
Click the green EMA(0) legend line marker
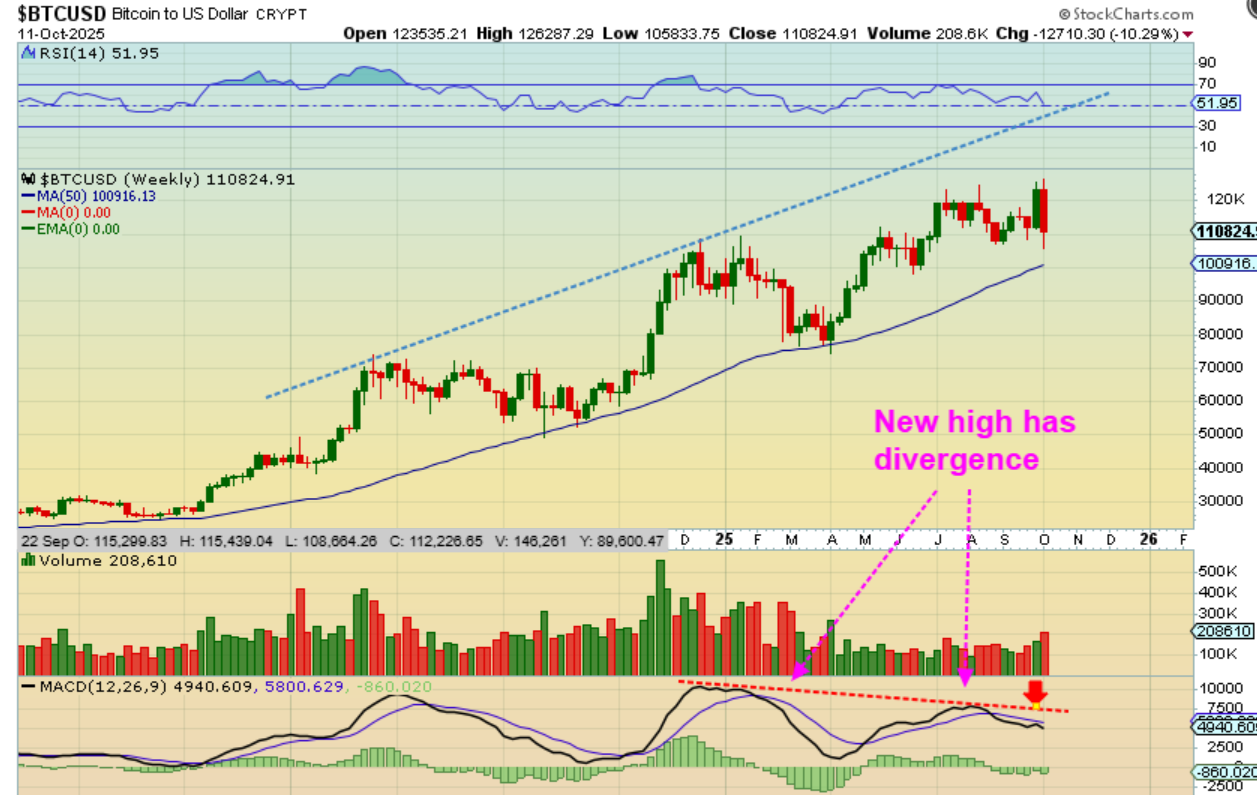pyautogui.click(x=28, y=229)
